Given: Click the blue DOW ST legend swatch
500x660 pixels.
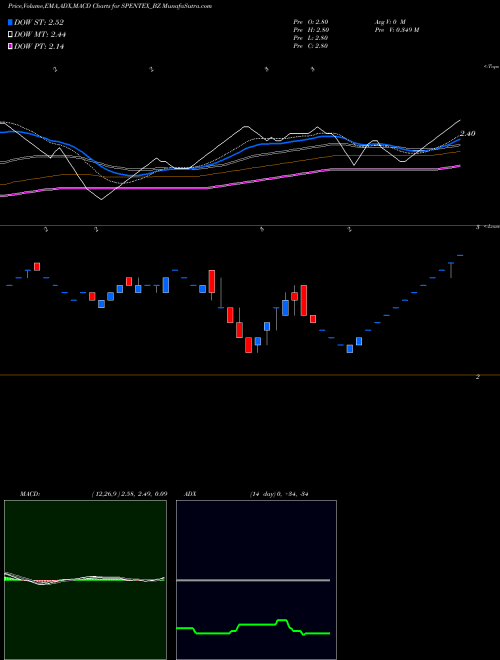Looking at the screenshot, I should pyautogui.click(x=11, y=22).
